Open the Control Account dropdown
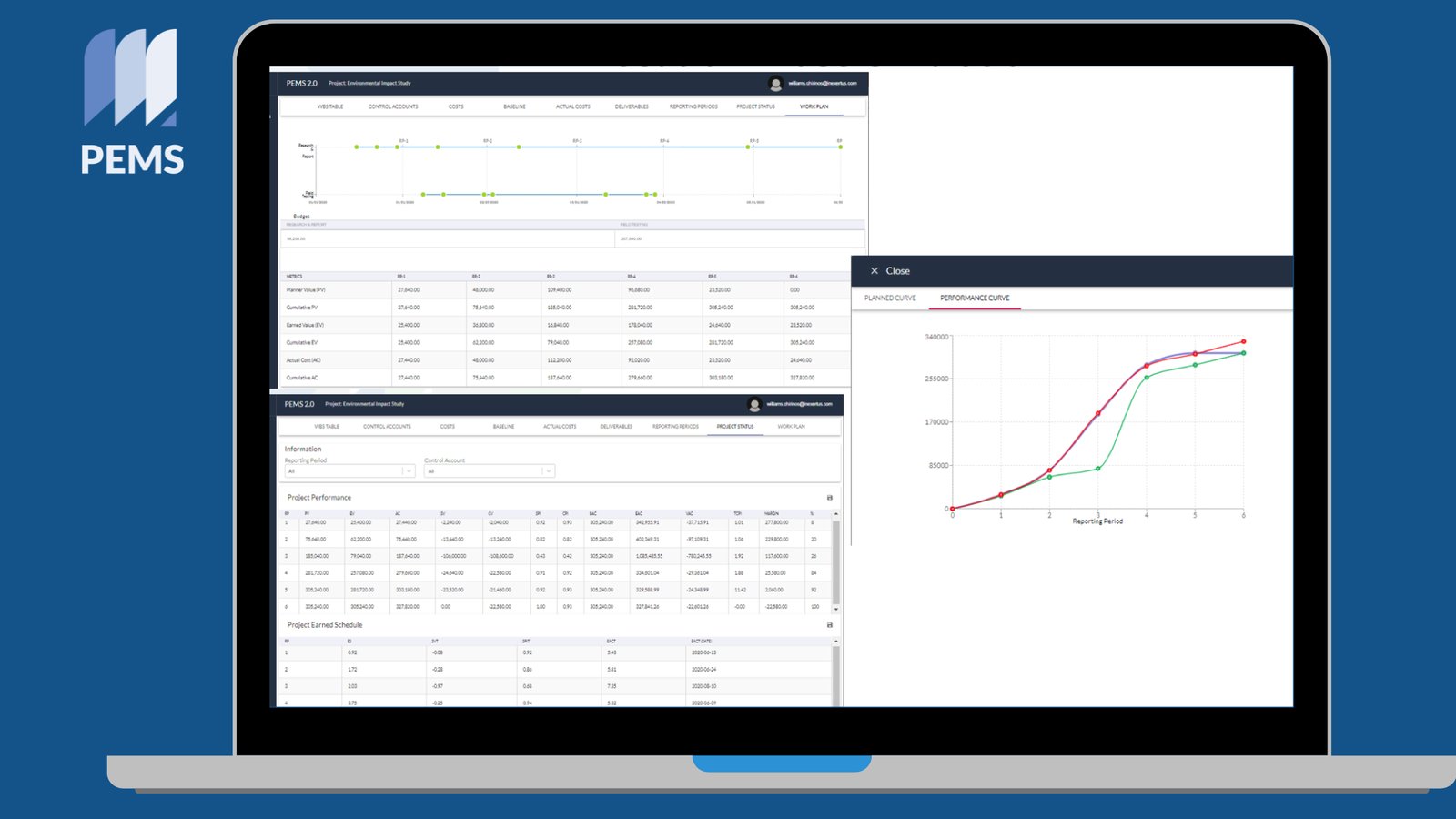 tap(489, 471)
